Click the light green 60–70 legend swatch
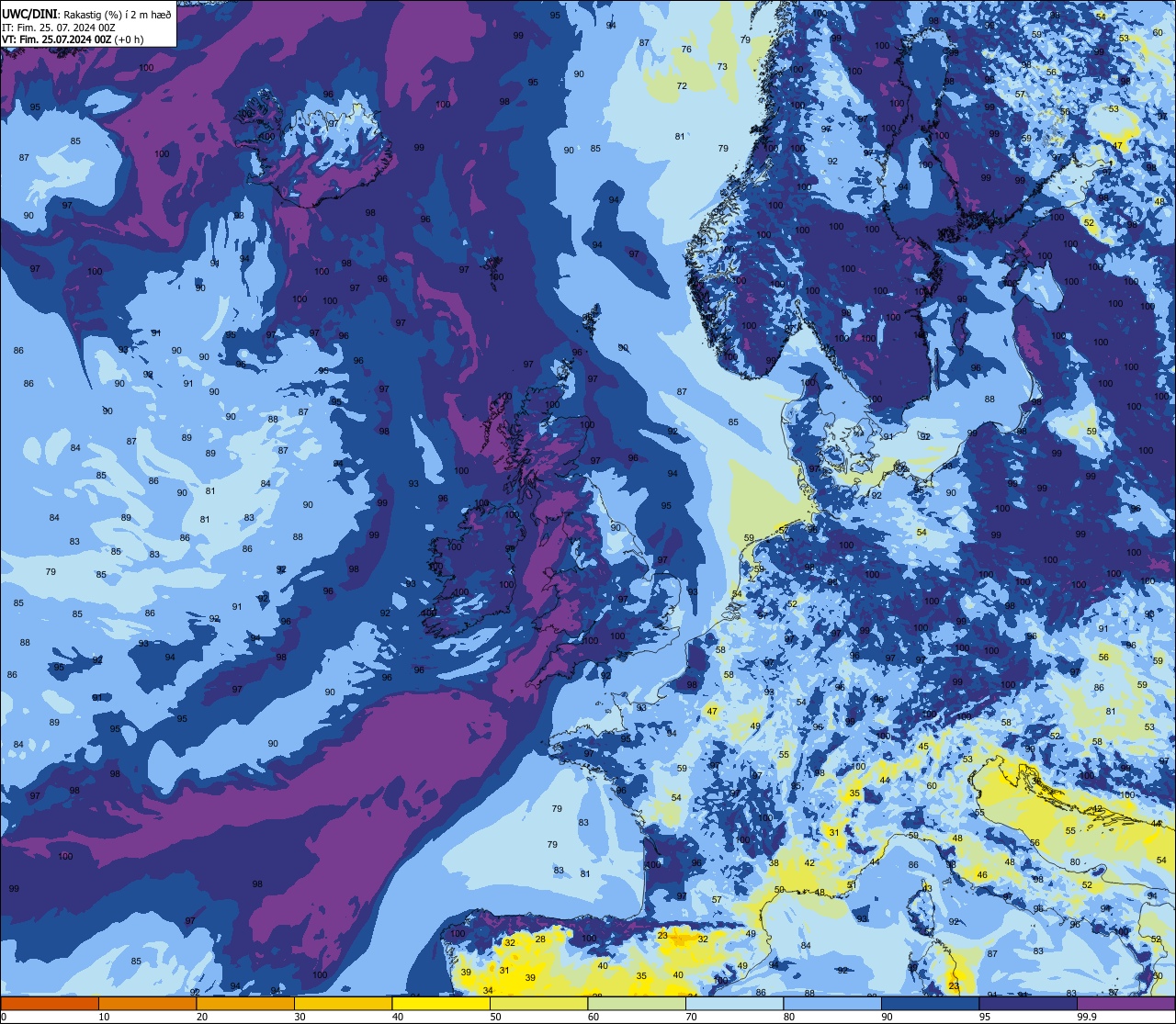This screenshot has height=1024, width=1176. pos(637,1003)
